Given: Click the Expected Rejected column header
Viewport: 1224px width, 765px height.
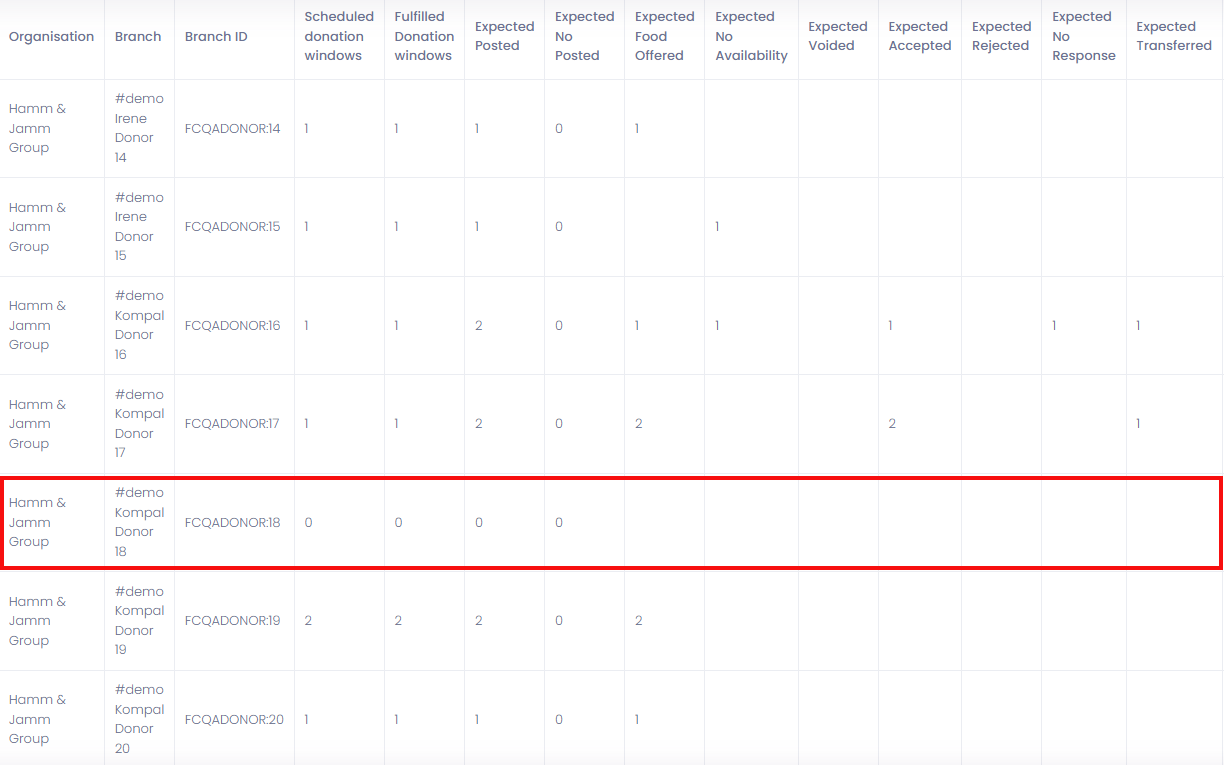Looking at the screenshot, I should coord(1001,37).
